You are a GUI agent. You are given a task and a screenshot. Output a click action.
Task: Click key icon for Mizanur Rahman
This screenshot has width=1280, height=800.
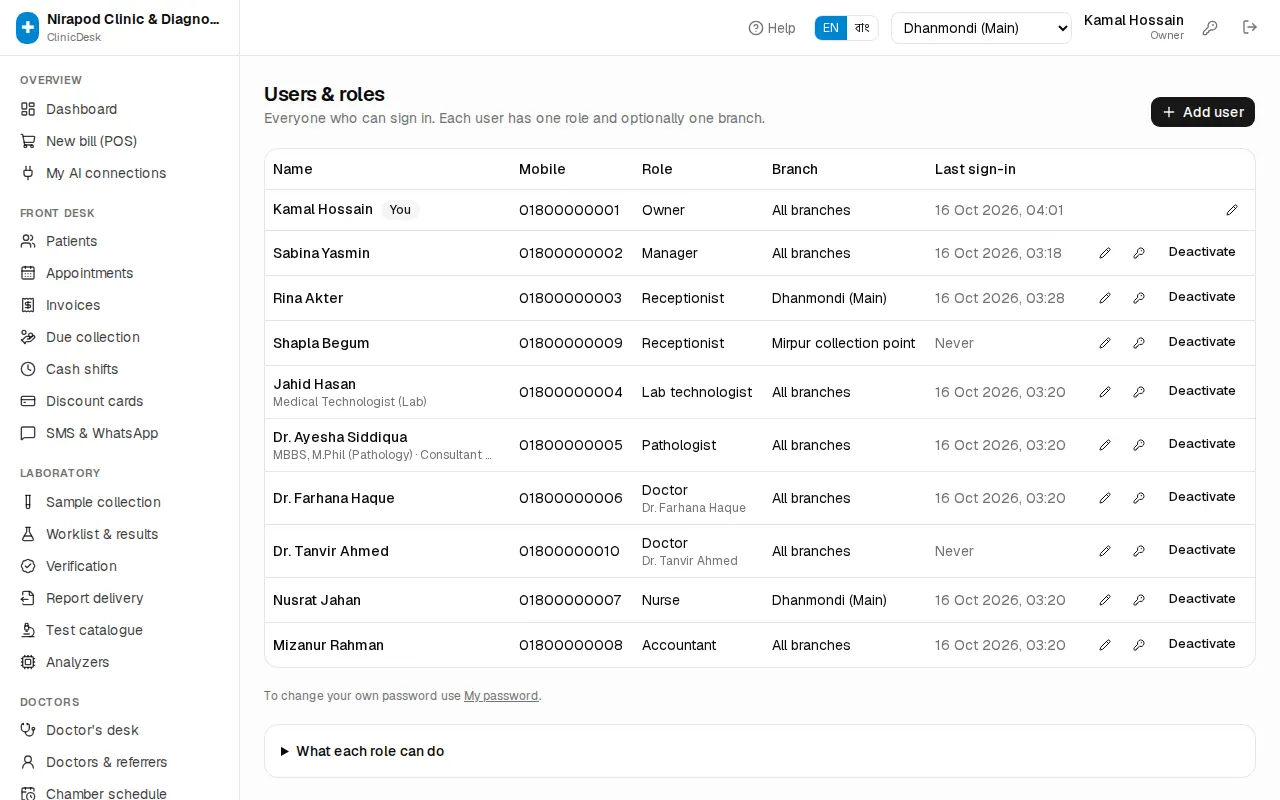[1139, 645]
